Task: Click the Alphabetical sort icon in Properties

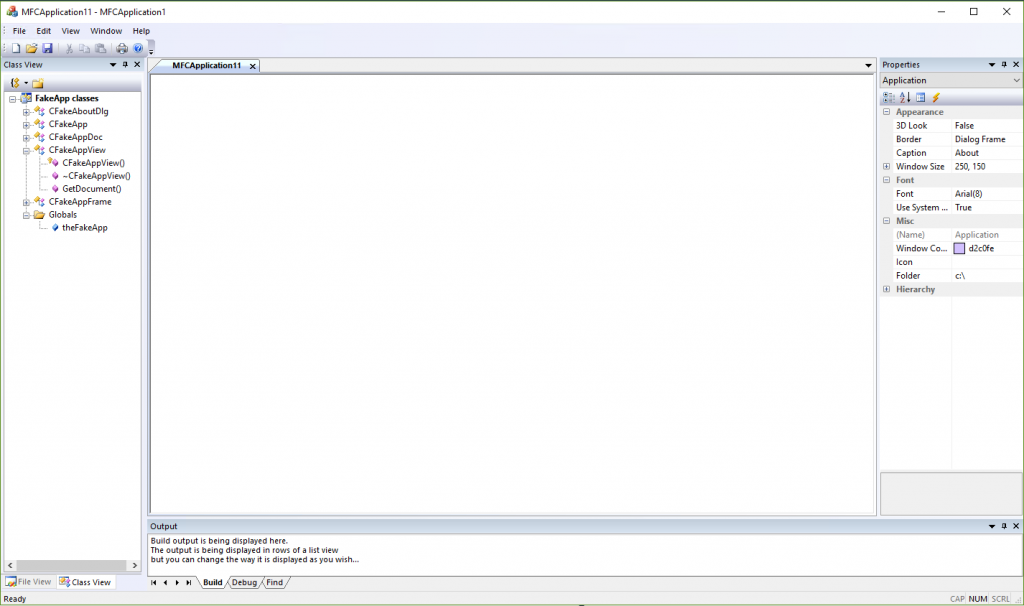Action: 904,97
